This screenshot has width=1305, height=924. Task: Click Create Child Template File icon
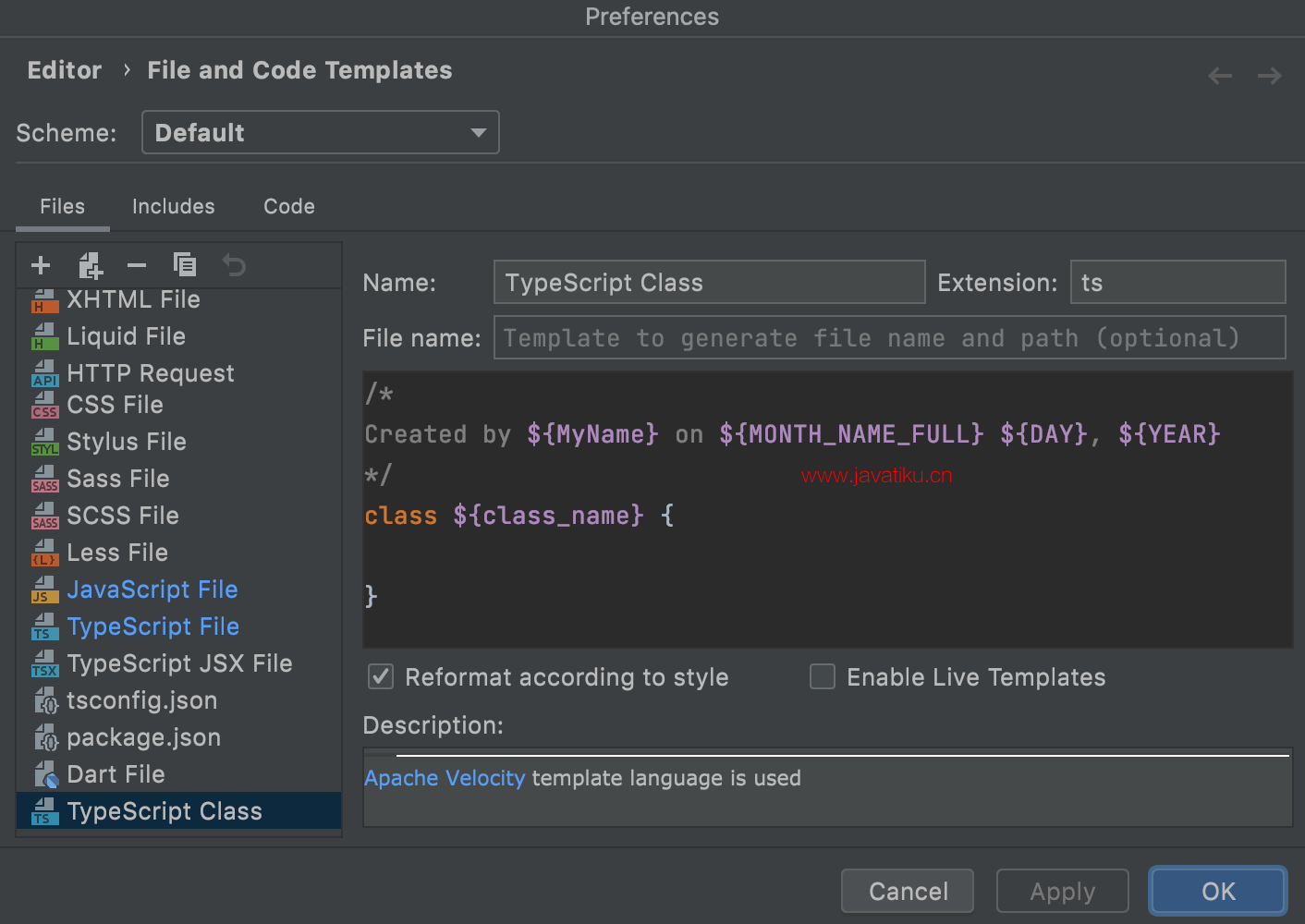click(90, 266)
